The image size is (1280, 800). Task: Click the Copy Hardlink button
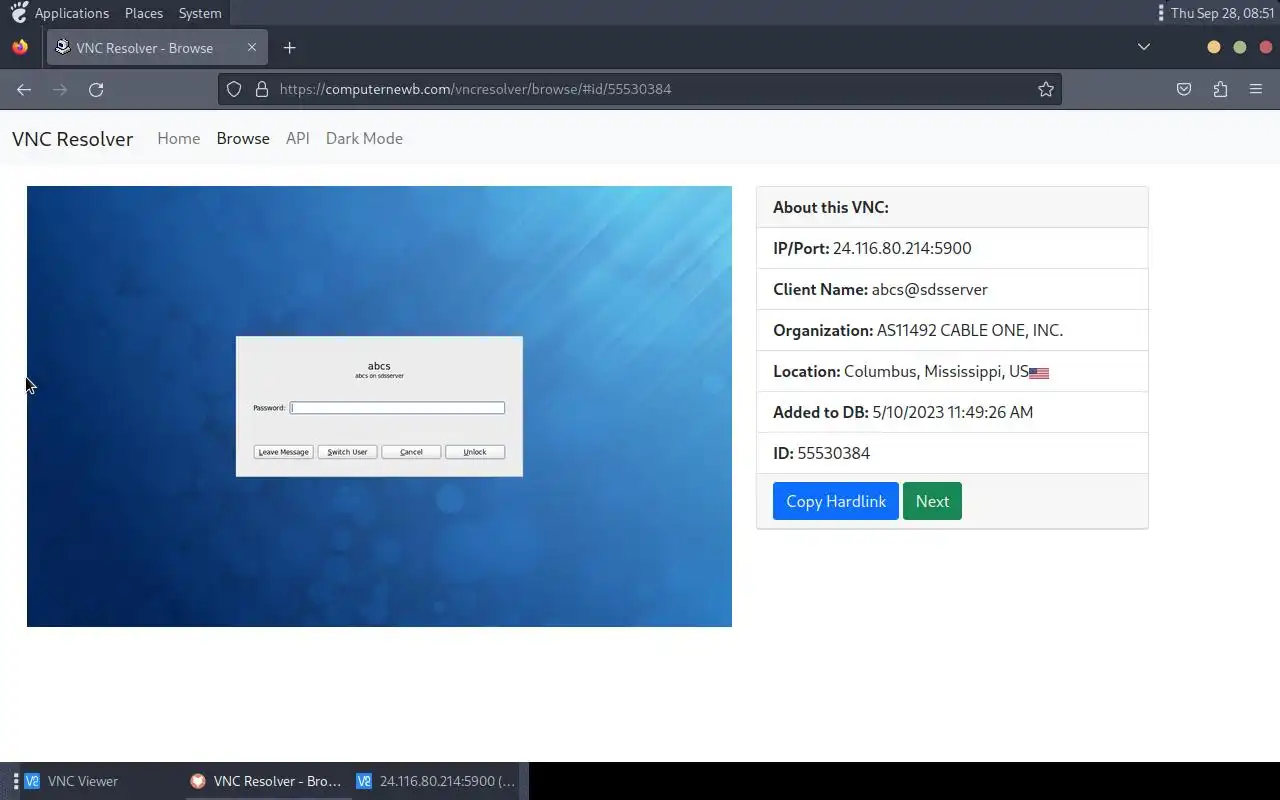(x=836, y=501)
